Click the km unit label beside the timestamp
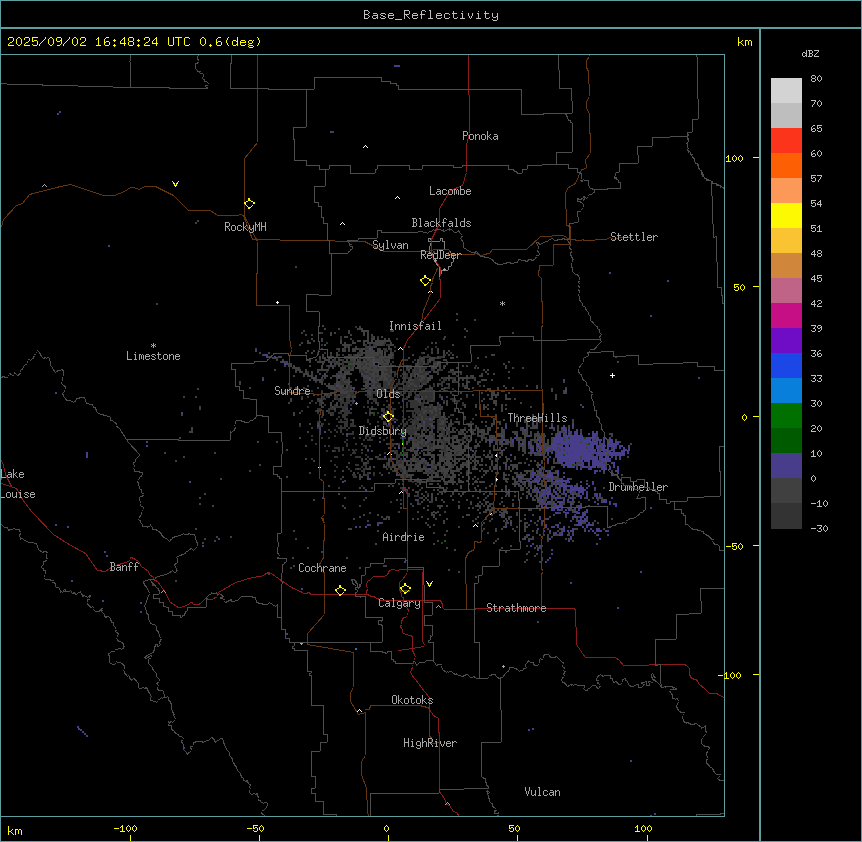862x842 pixels. [x=745, y=42]
